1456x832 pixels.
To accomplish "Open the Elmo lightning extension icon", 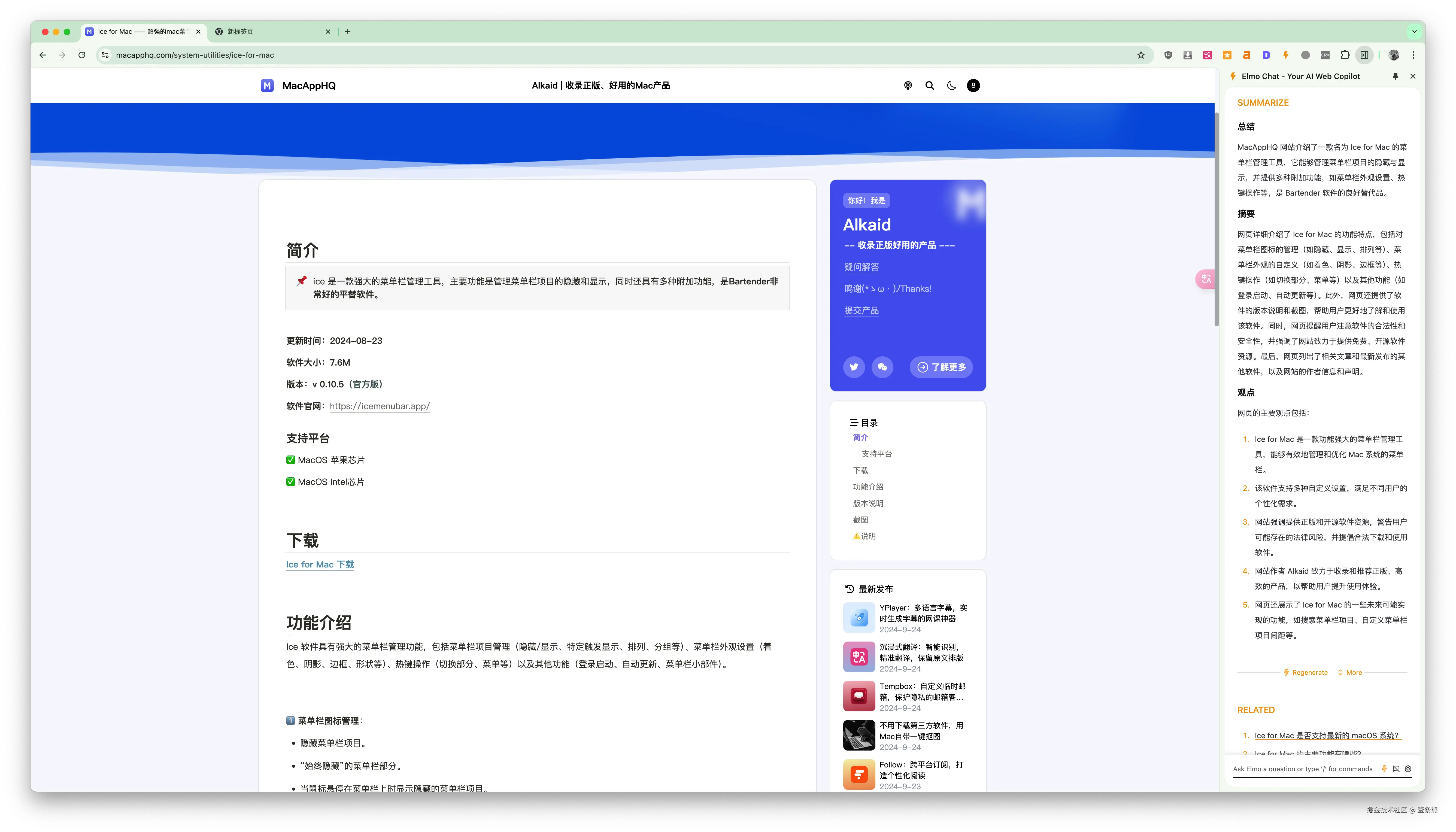I will point(1286,55).
